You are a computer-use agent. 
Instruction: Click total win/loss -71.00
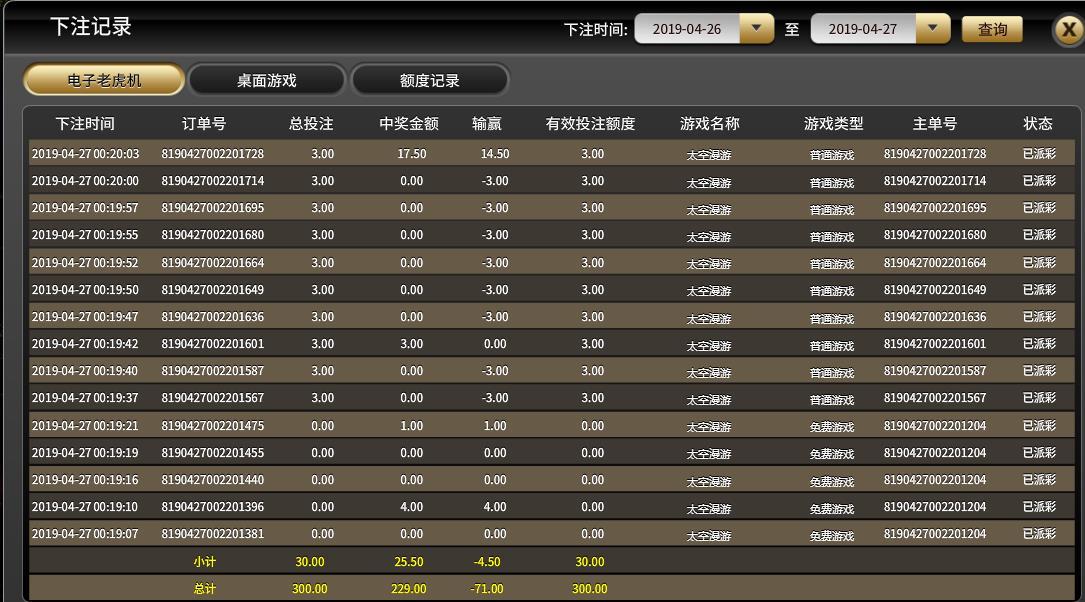486,589
